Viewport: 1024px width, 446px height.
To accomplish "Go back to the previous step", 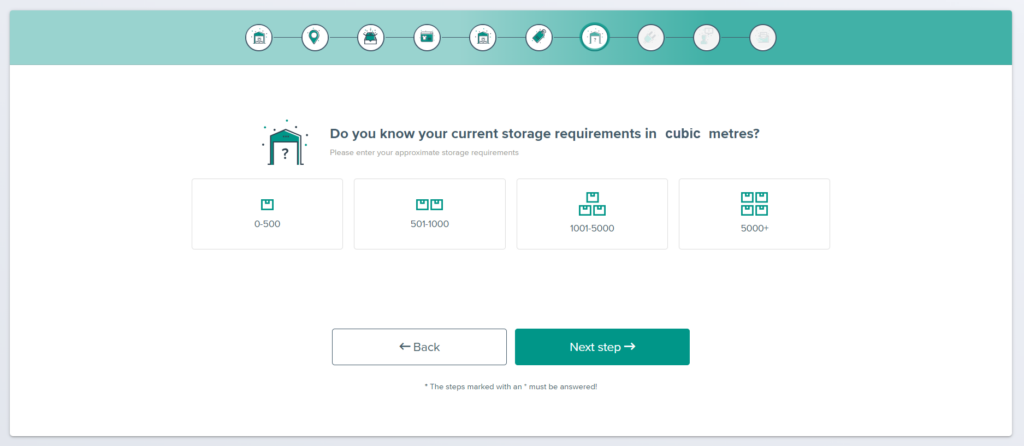I will [x=419, y=347].
